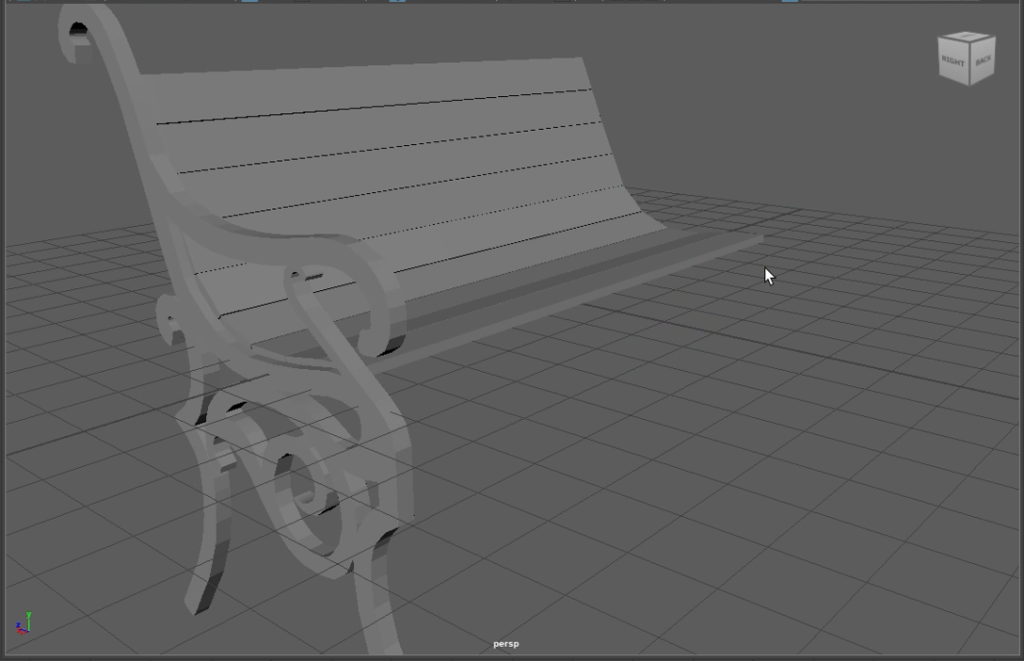Screen dimensions: 1024x661
Task: Click the BACK face of the ViewCube
Action: coord(983,59)
